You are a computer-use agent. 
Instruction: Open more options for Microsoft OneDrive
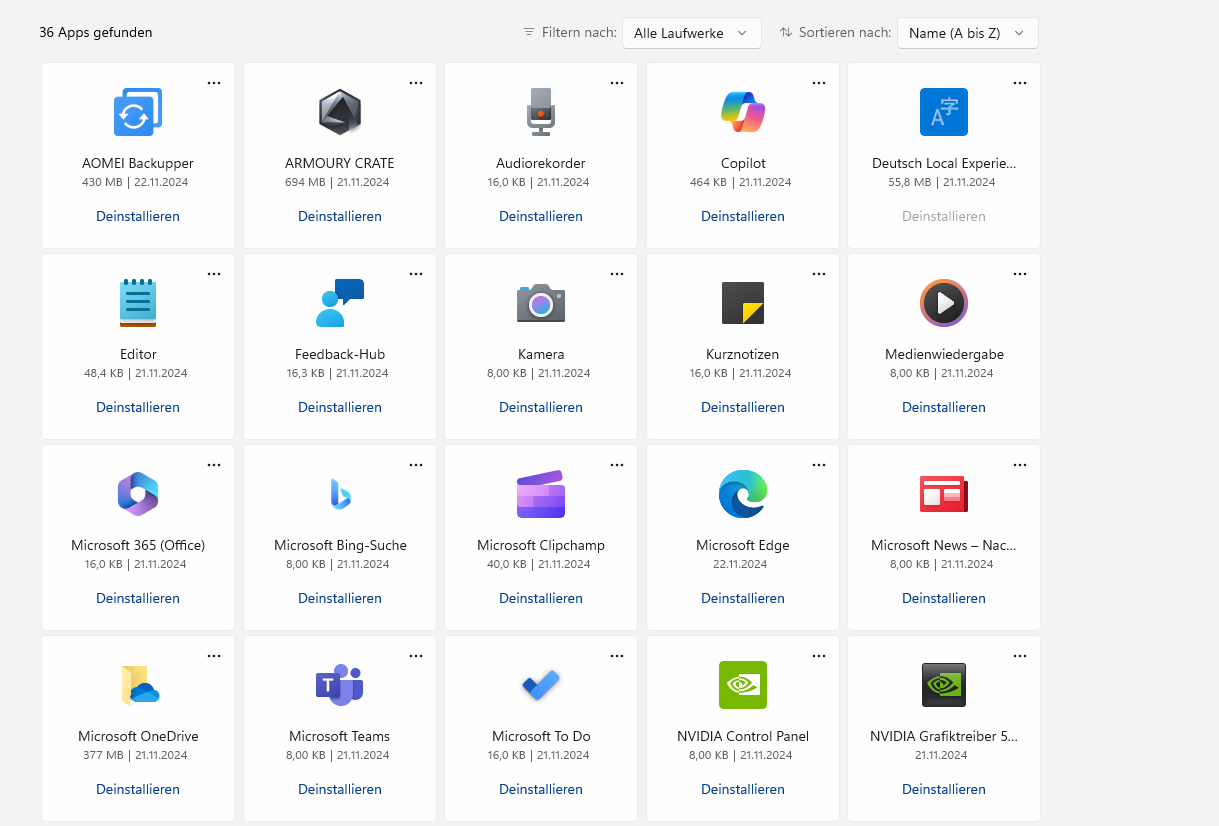tap(214, 656)
